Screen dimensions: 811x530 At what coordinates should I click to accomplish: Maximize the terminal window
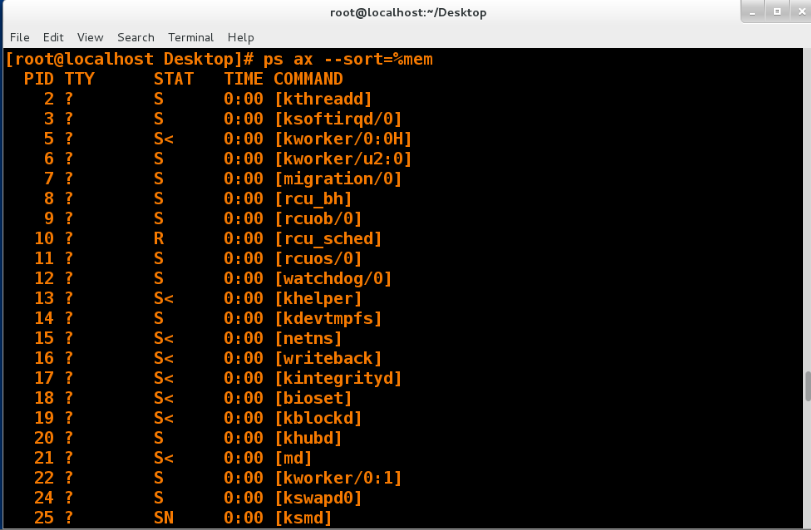pos(777,11)
